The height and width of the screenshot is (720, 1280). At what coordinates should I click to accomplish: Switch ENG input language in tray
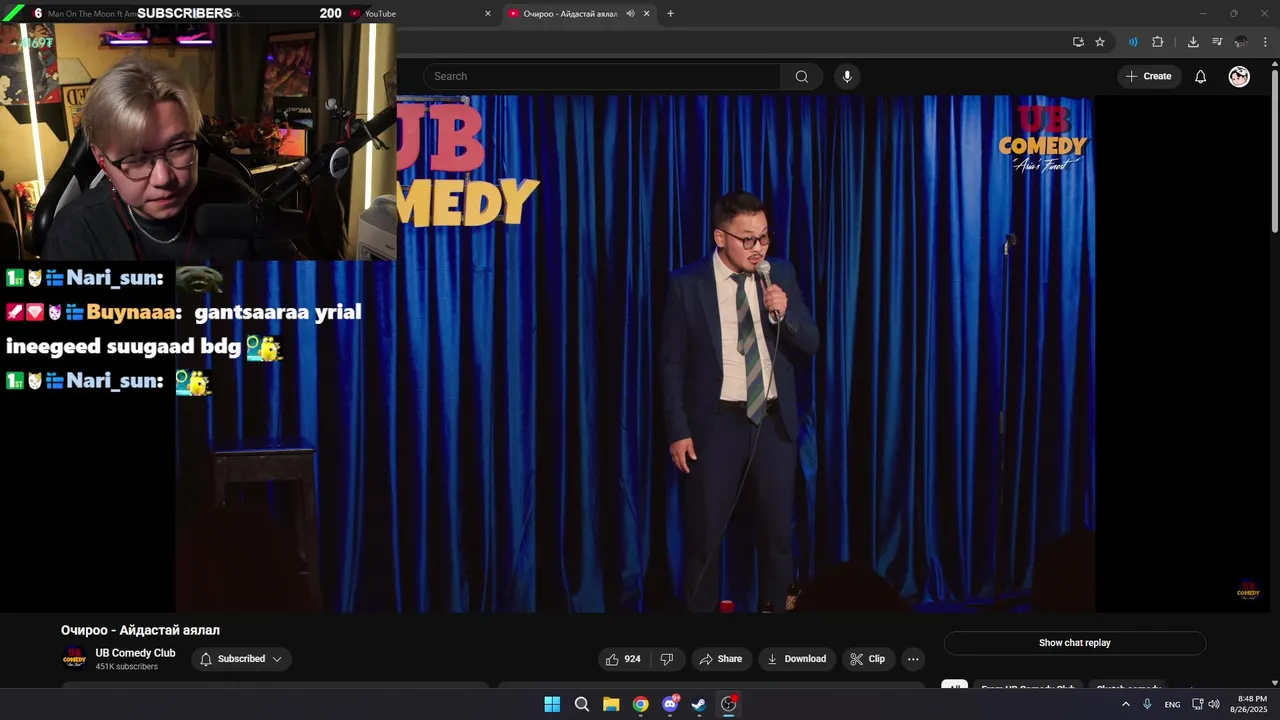(1173, 704)
